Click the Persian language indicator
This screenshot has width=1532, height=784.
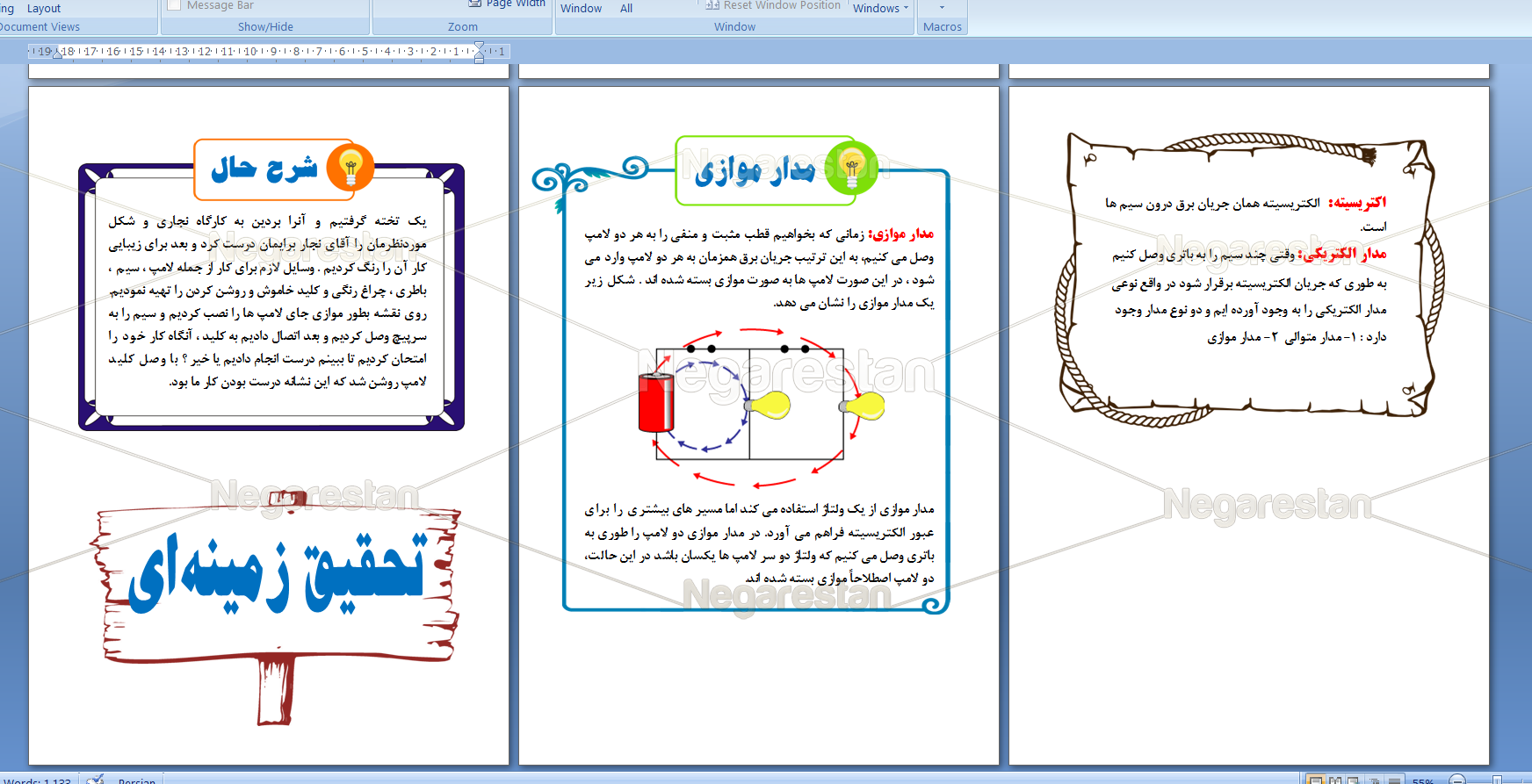point(136,780)
